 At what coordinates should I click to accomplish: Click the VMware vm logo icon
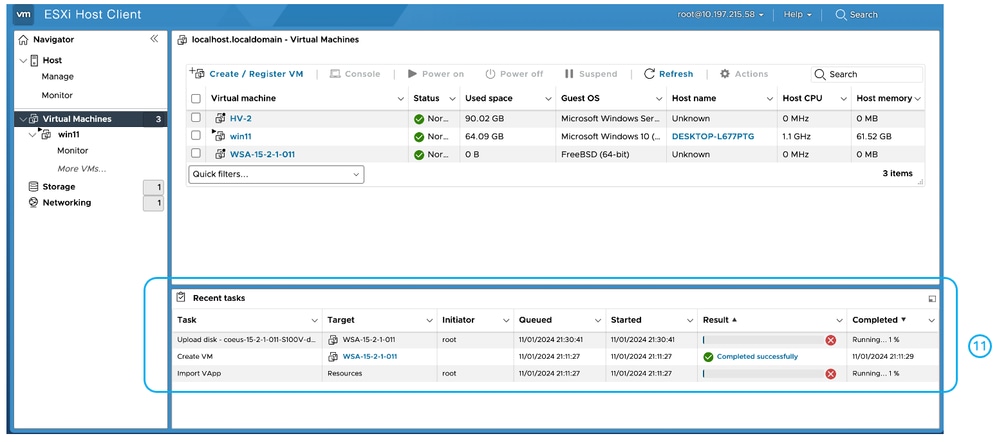coord(24,14)
